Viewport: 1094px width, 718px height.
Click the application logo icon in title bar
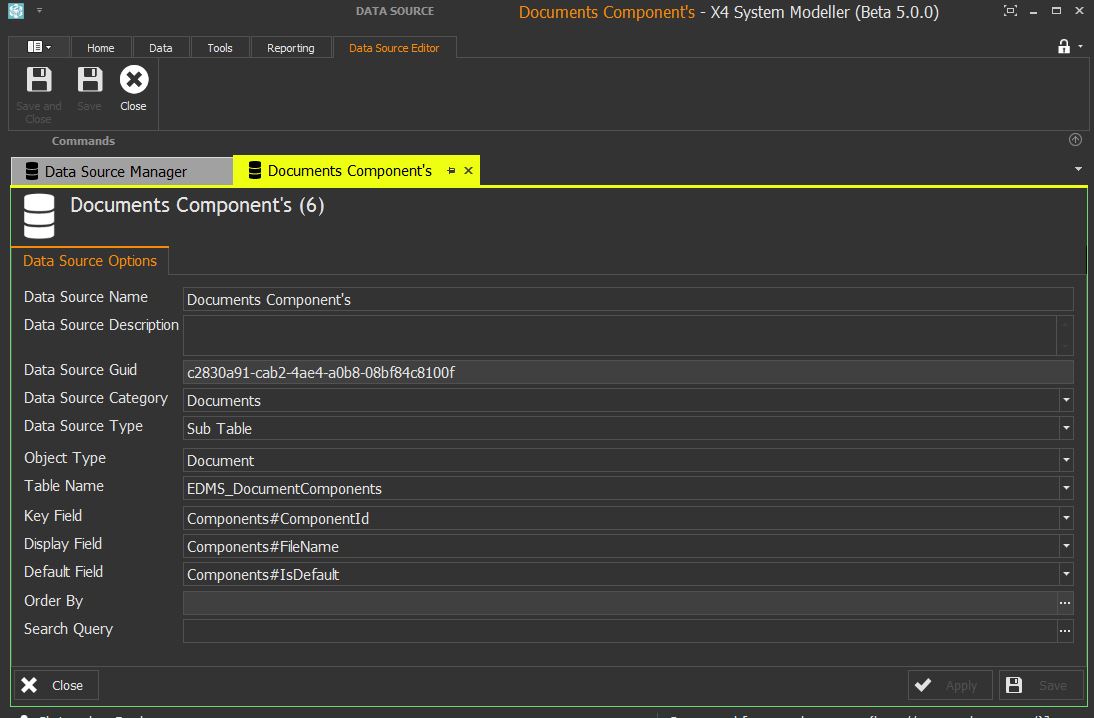click(x=16, y=10)
